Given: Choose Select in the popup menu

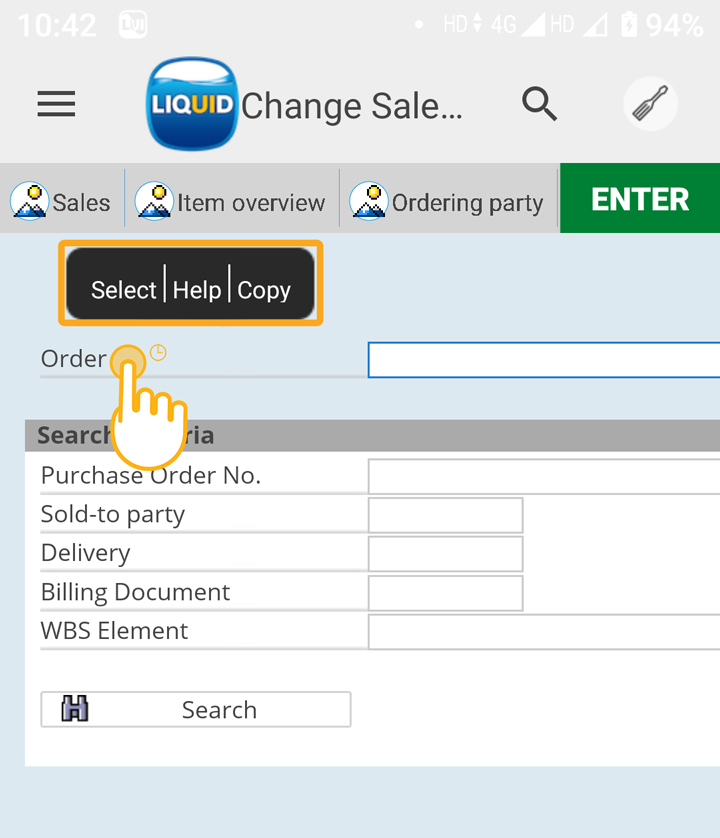Looking at the screenshot, I should point(124,290).
